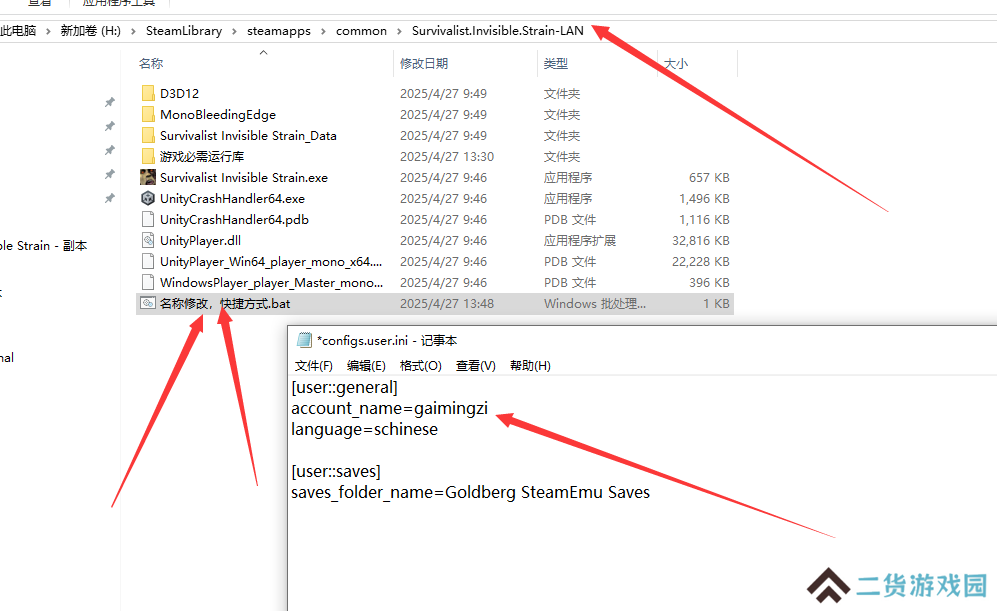Expand the chevron after SteamLibrary
The image size is (997, 611).
coord(235,31)
